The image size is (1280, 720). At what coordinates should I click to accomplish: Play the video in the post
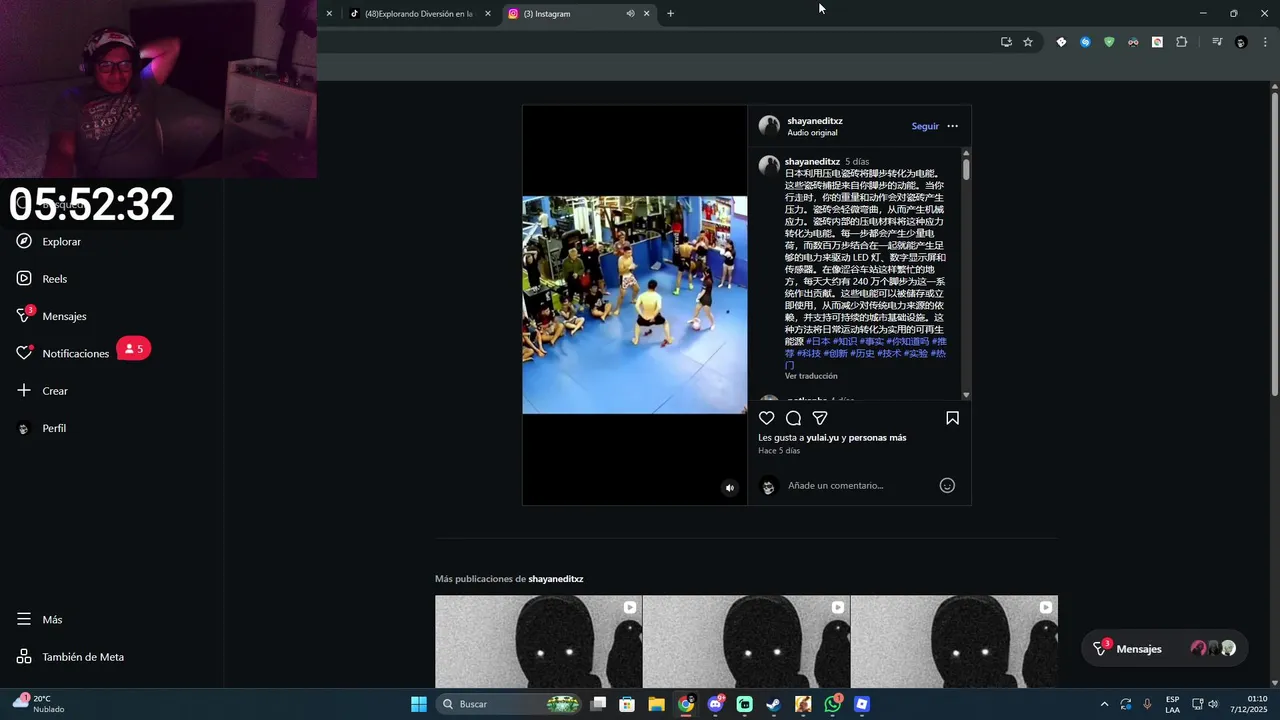coord(635,305)
